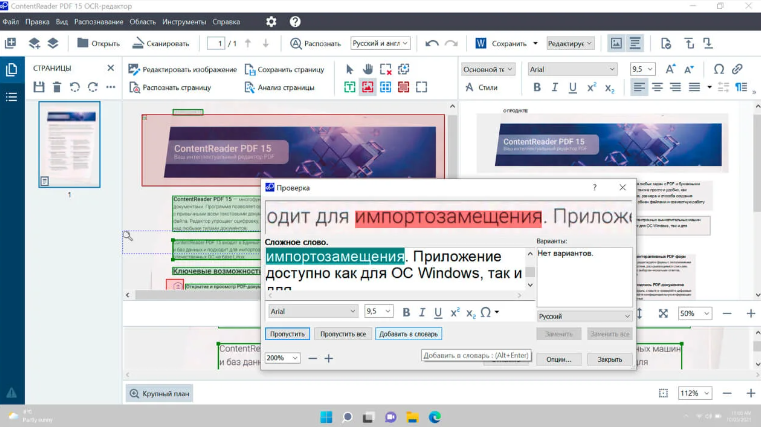
Task: Open paragraph style dropdown
Action: tap(487, 69)
